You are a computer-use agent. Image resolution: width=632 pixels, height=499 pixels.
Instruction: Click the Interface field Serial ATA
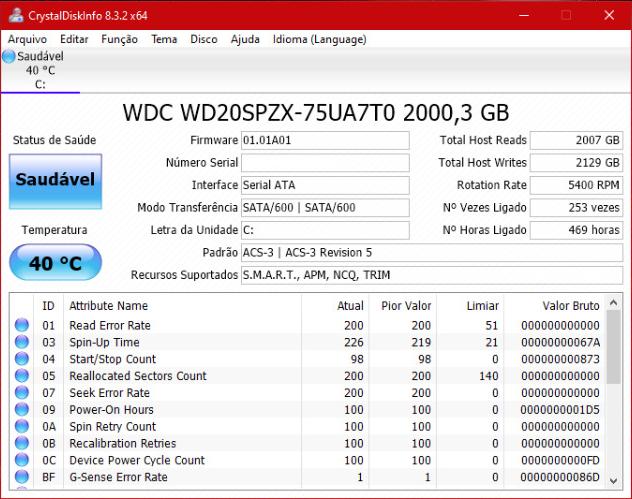click(325, 185)
